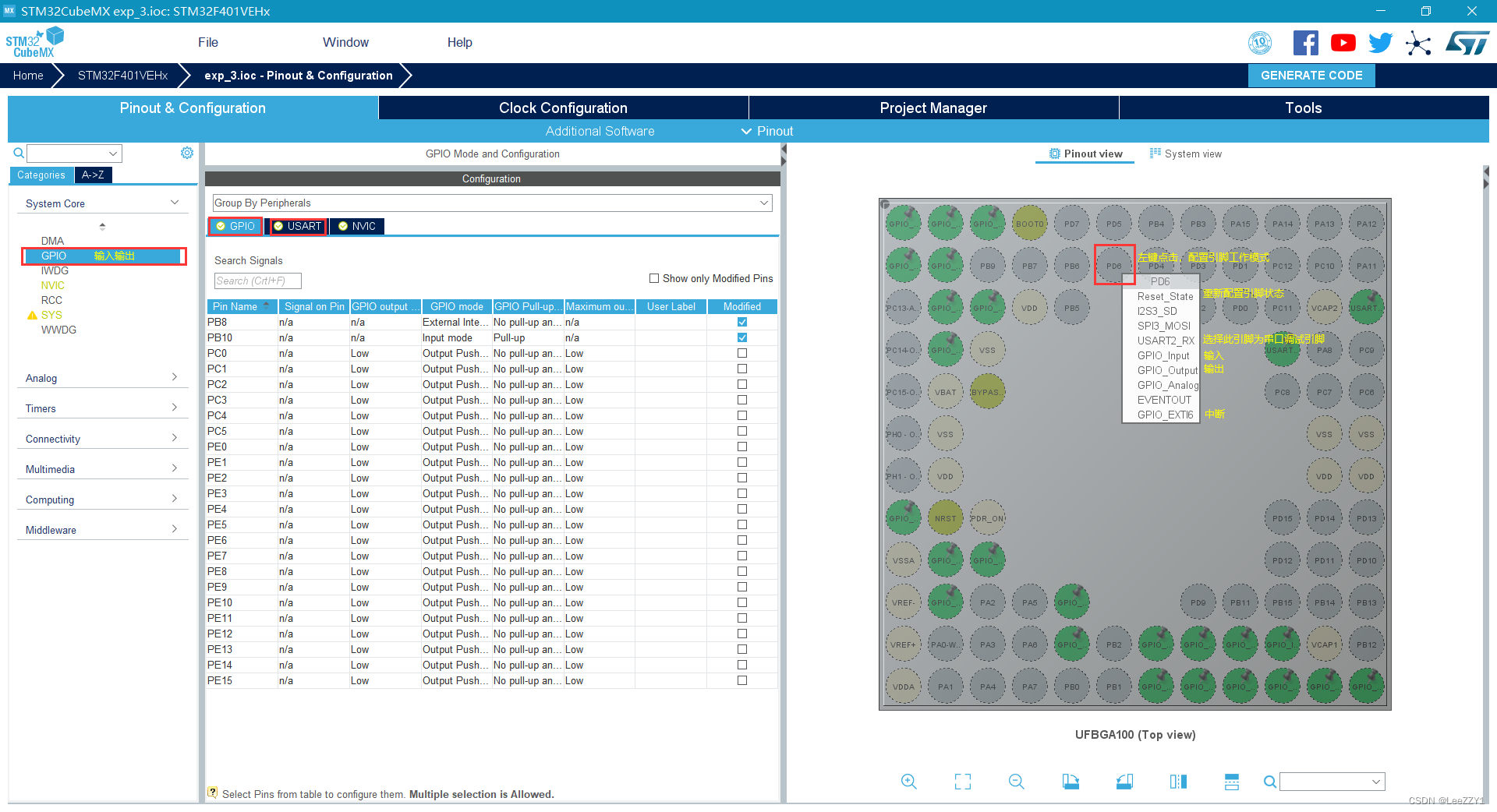Zoom out on the pinout view
Viewport: 1497px width, 812px height.
[1016, 782]
